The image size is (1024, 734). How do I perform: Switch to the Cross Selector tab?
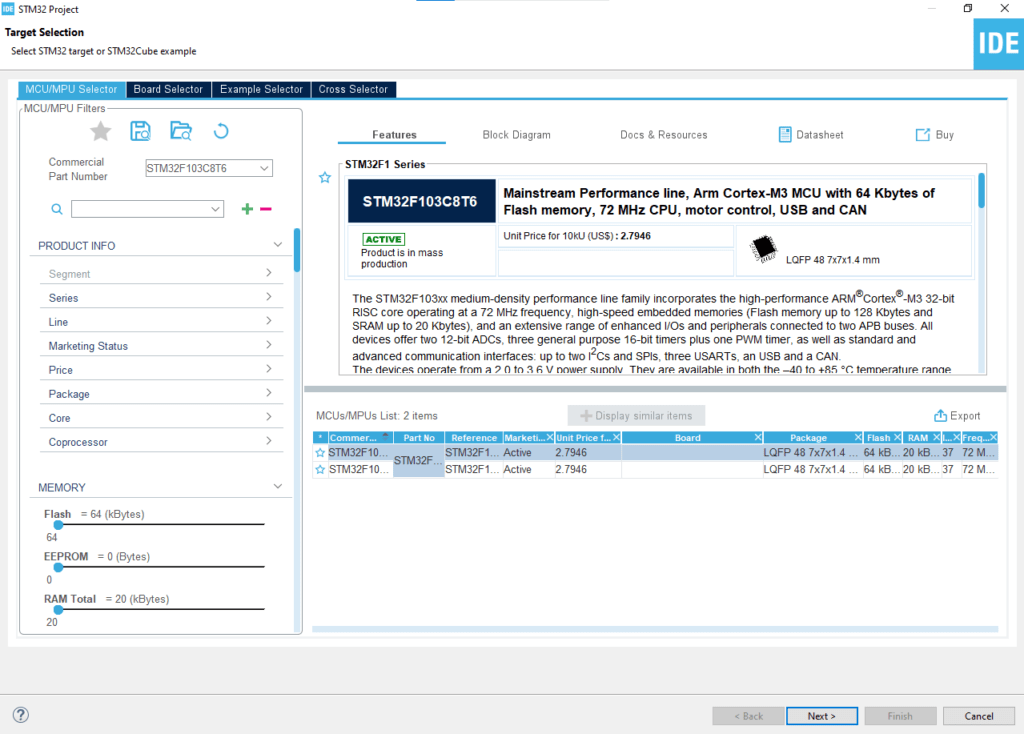353,89
